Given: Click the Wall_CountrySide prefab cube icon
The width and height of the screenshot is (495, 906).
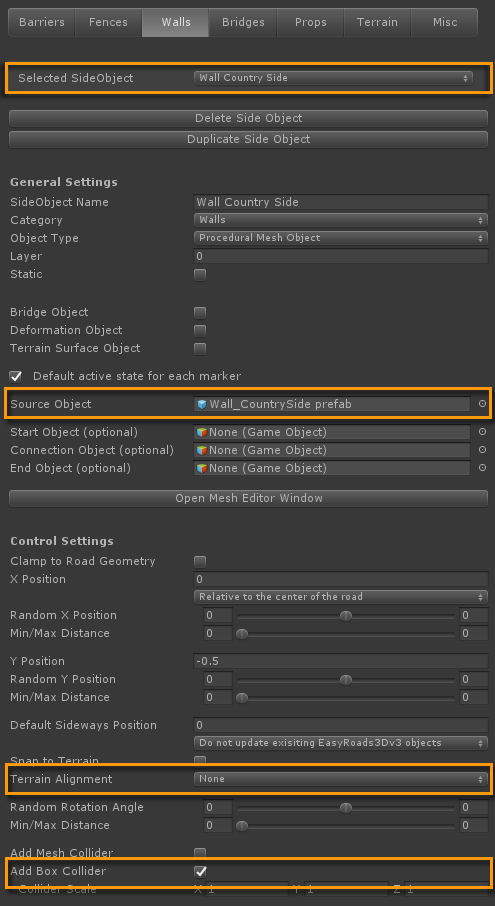Looking at the screenshot, I should (202, 404).
